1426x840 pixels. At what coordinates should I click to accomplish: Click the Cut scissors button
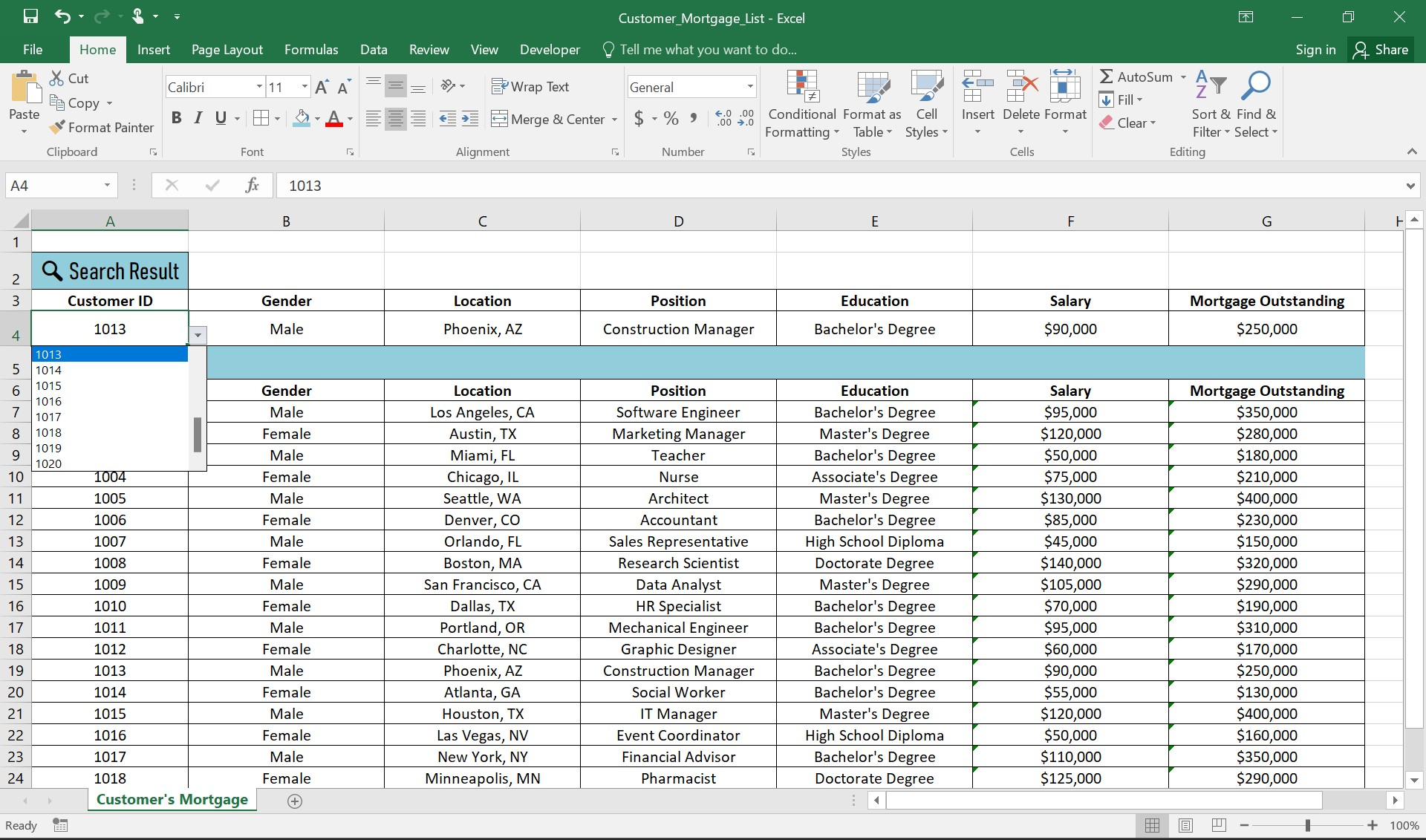(x=69, y=78)
